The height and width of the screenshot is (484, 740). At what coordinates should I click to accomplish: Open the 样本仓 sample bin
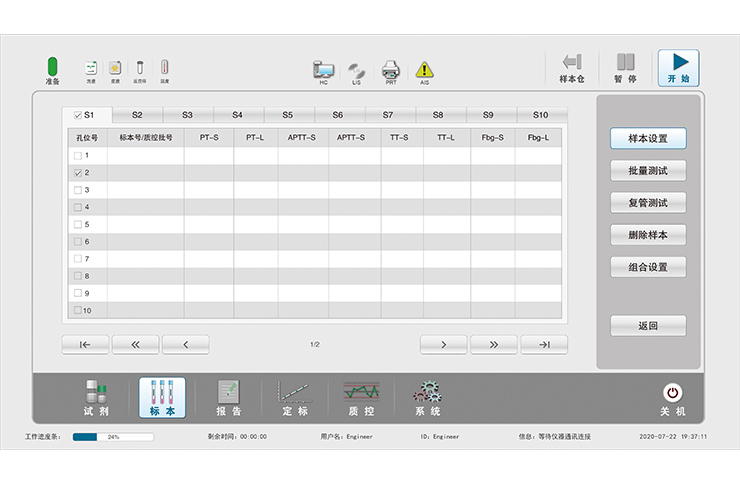click(x=572, y=68)
